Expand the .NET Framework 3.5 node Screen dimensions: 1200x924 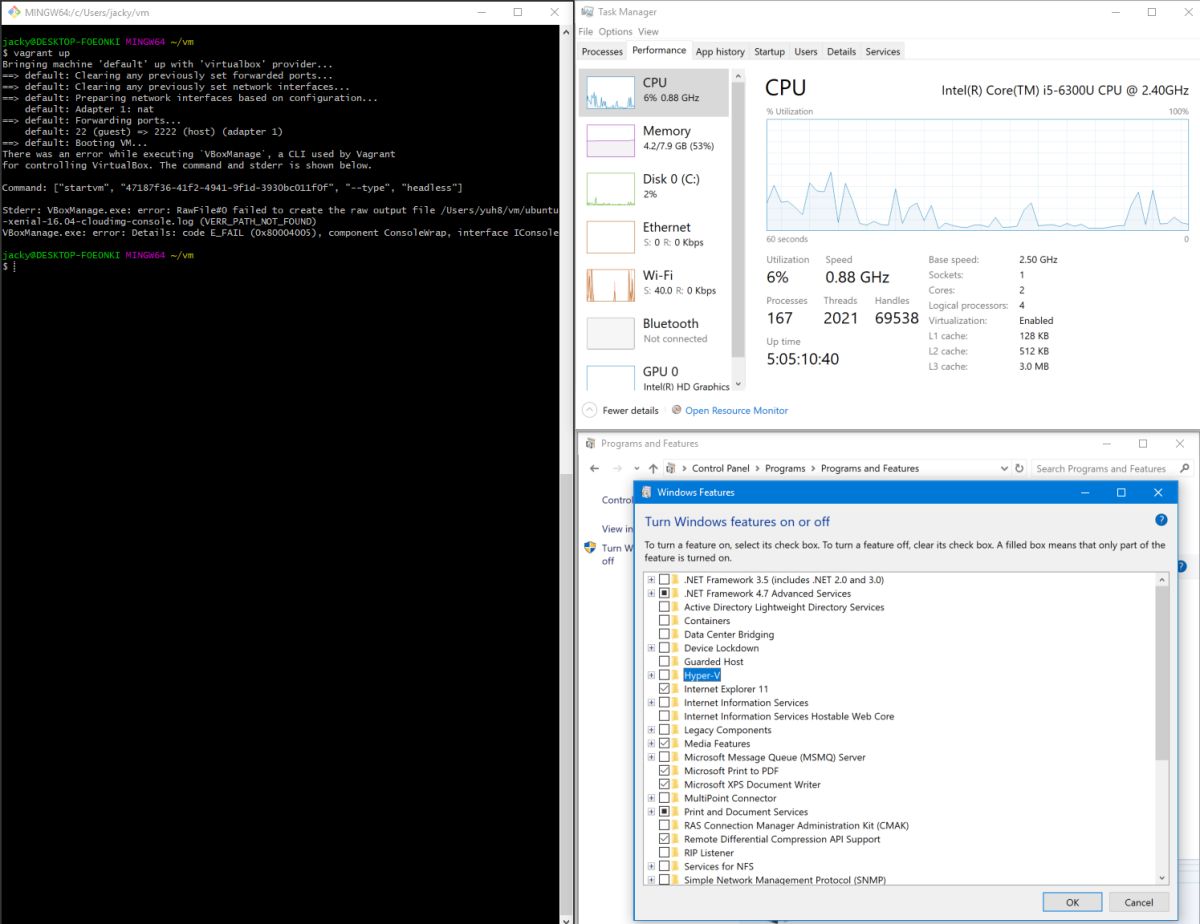(x=651, y=580)
